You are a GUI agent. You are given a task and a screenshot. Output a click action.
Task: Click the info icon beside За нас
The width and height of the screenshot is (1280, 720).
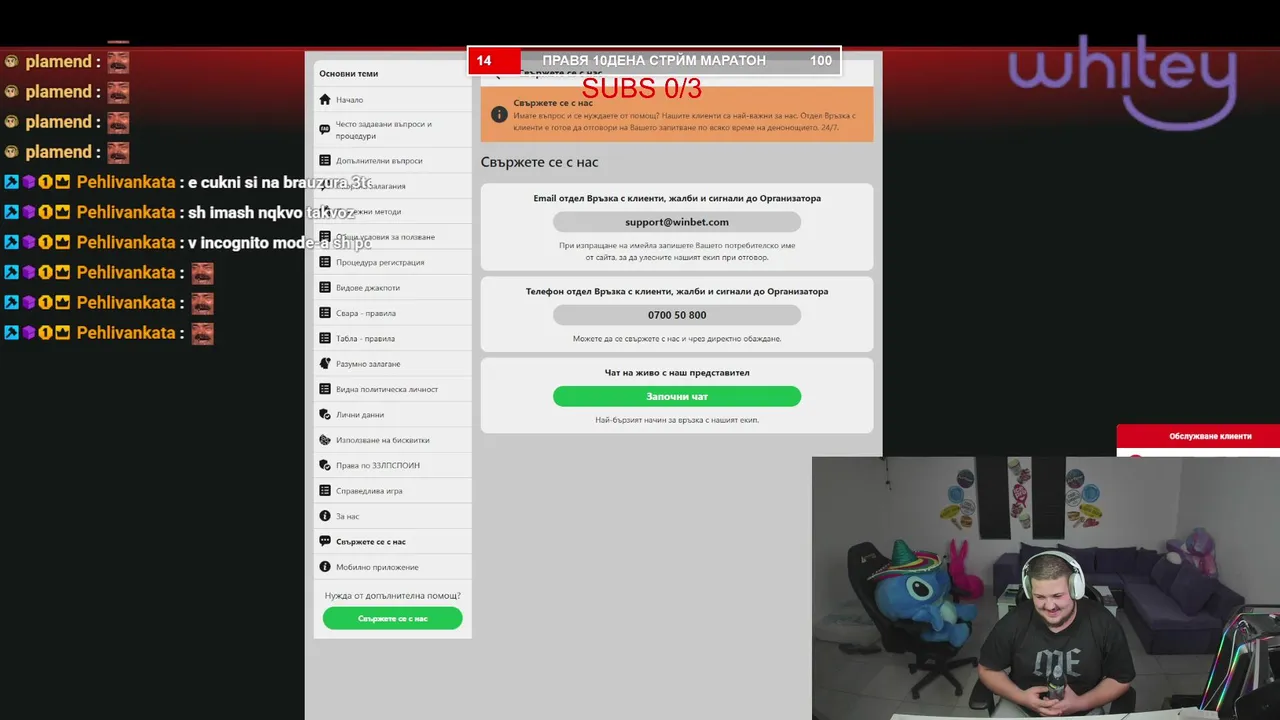pyautogui.click(x=325, y=516)
